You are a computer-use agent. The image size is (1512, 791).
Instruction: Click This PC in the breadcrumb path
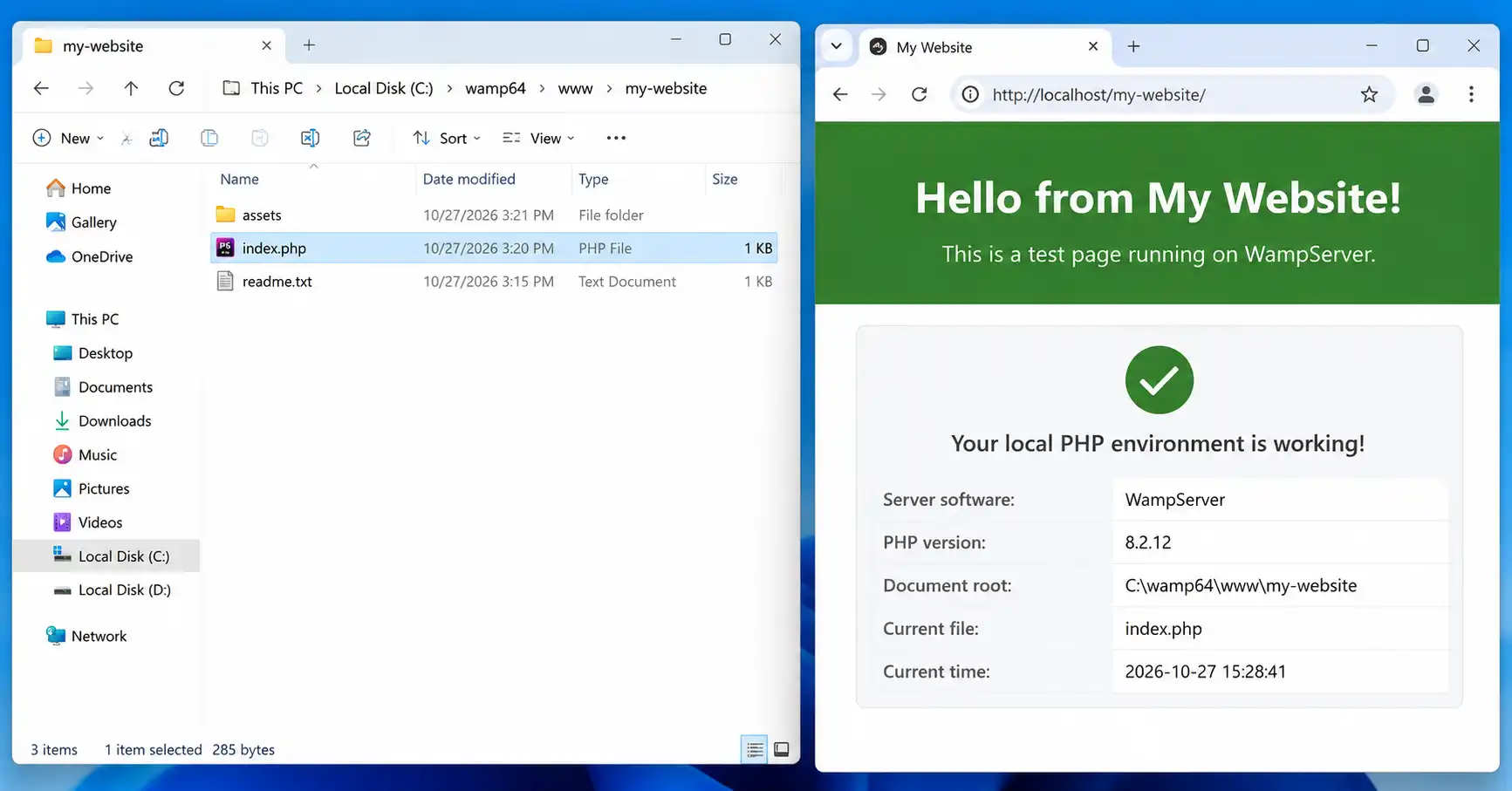tap(277, 88)
